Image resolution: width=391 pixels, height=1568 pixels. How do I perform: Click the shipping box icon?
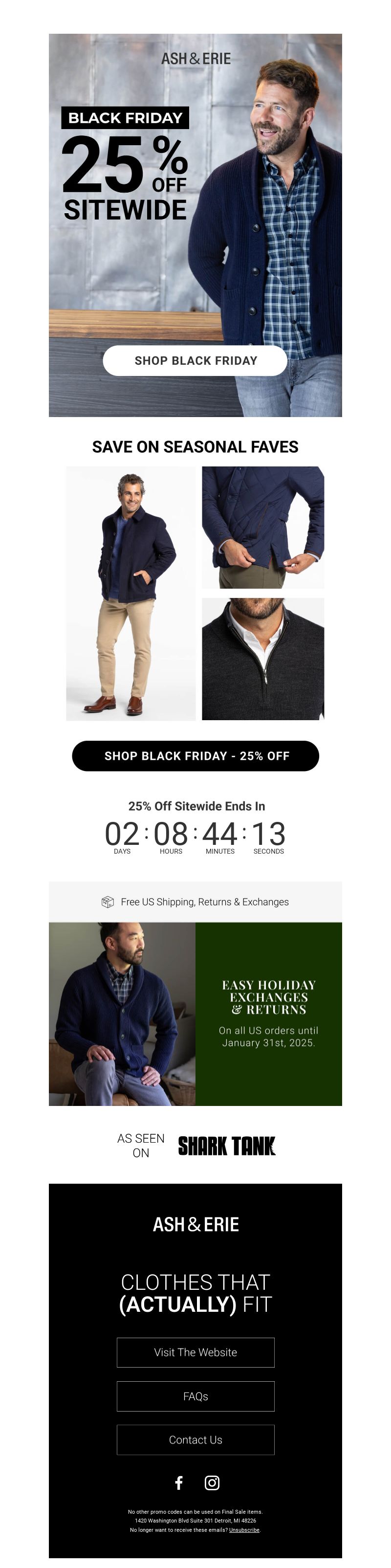(x=108, y=902)
